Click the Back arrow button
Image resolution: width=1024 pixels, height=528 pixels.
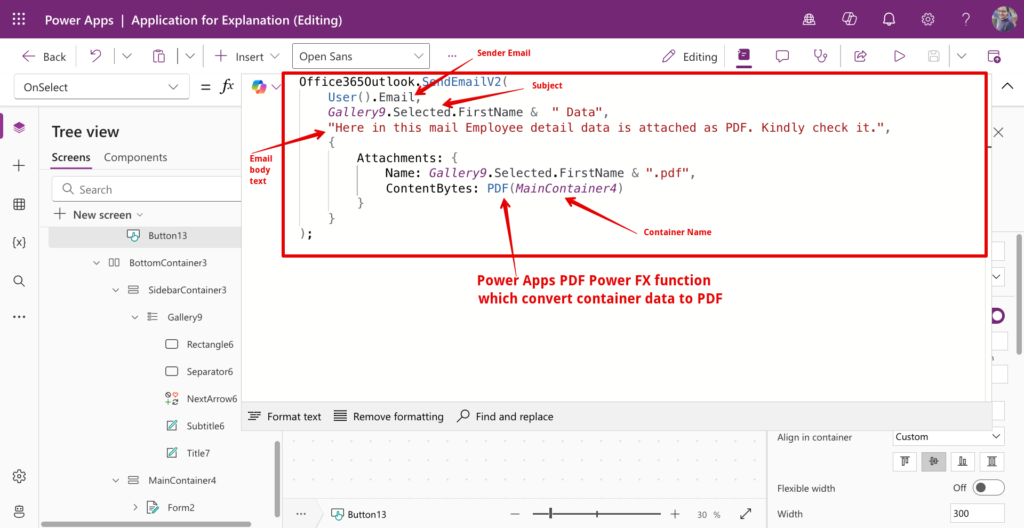pos(44,56)
